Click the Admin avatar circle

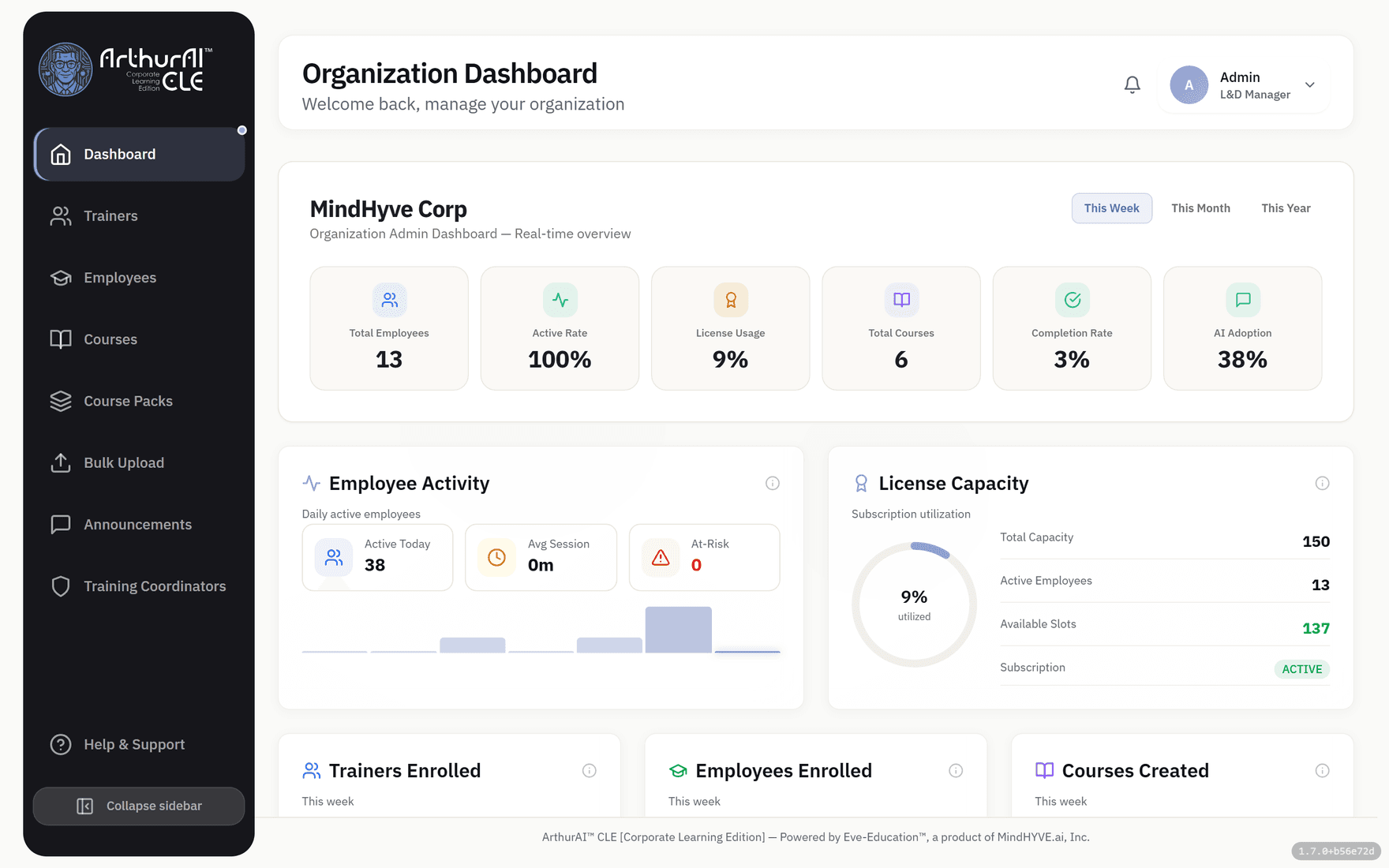[x=1189, y=85]
